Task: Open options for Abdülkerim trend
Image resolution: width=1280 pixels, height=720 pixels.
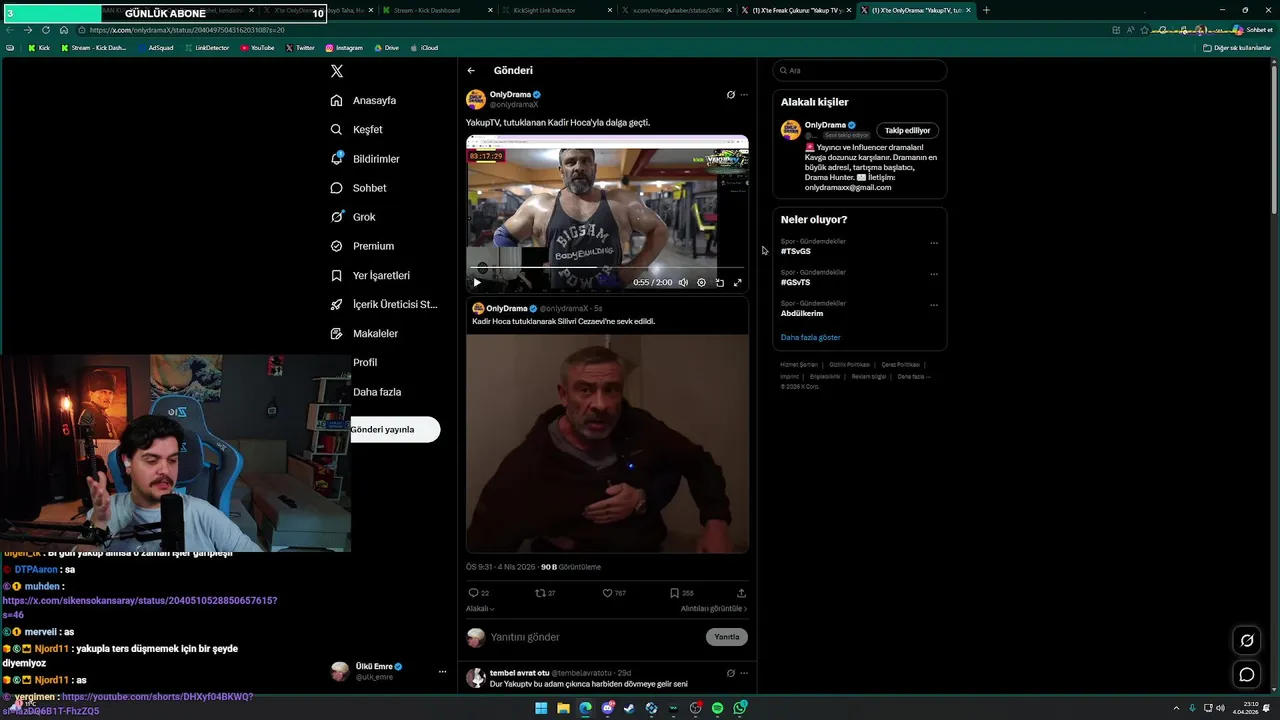Action: coord(934,305)
